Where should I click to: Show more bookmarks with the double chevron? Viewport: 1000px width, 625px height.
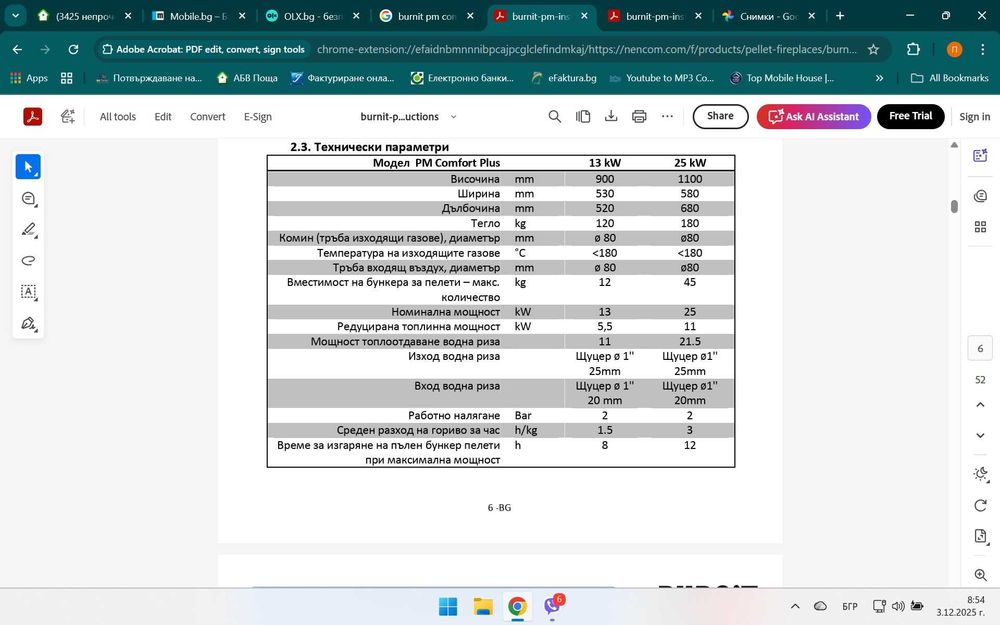tap(879, 78)
